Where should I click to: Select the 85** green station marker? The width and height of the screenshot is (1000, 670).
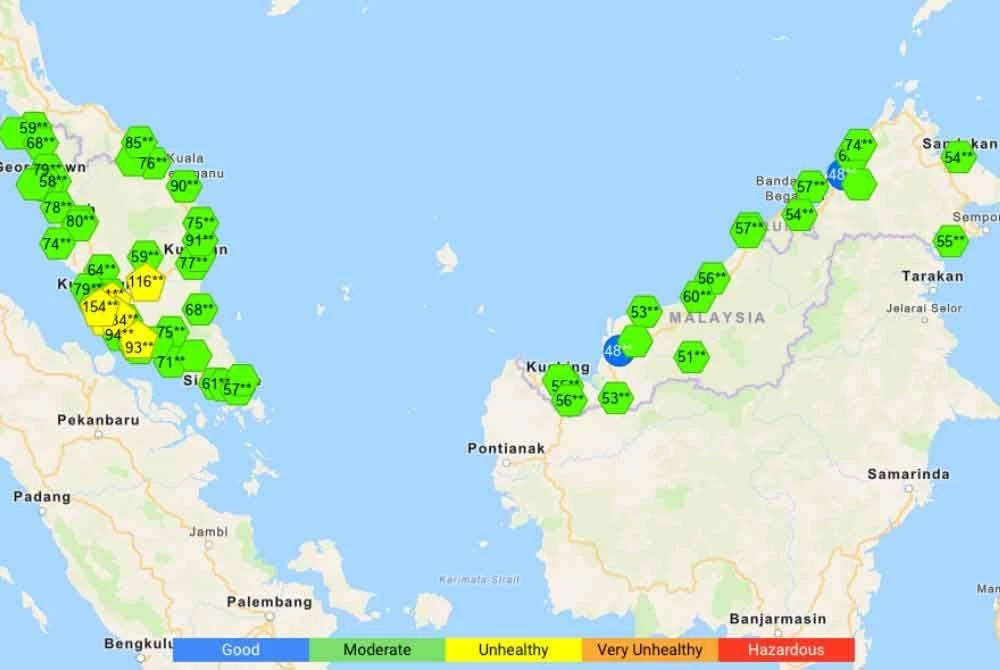[139, 143]
